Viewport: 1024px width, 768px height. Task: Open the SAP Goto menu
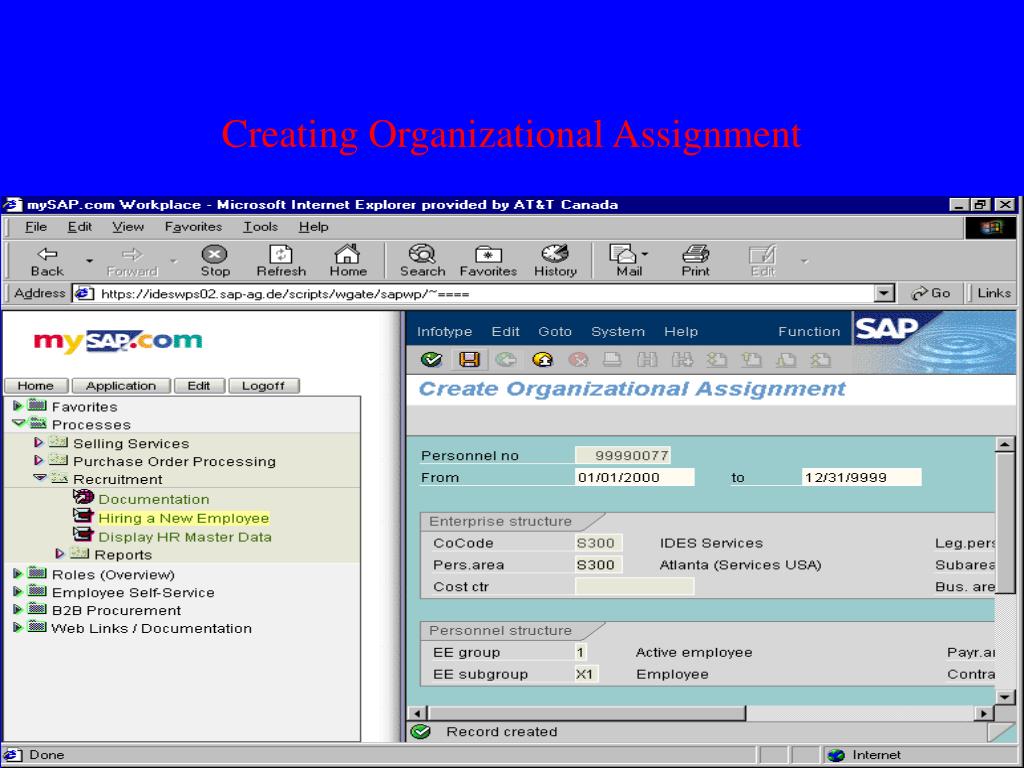(x=555, y=332)
